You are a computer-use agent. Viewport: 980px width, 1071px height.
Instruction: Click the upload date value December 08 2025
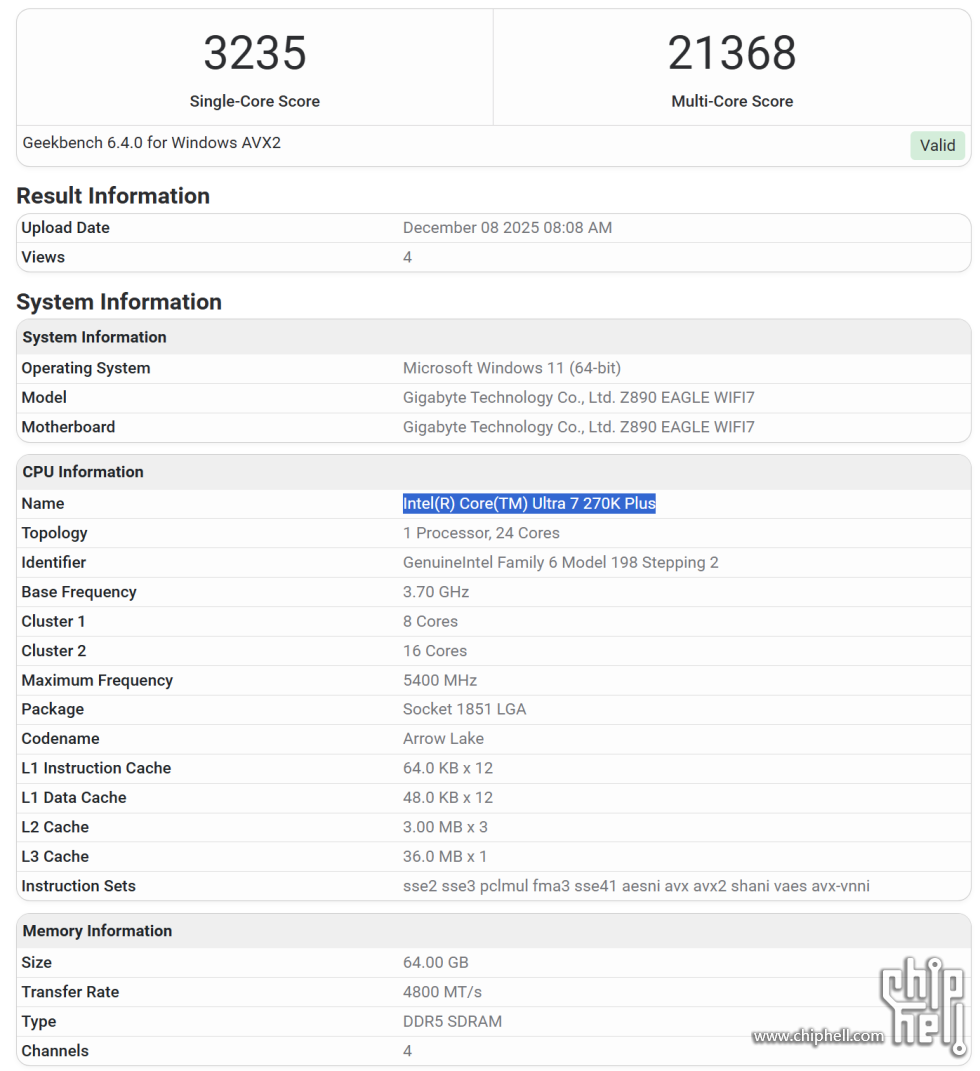point(507,228)
